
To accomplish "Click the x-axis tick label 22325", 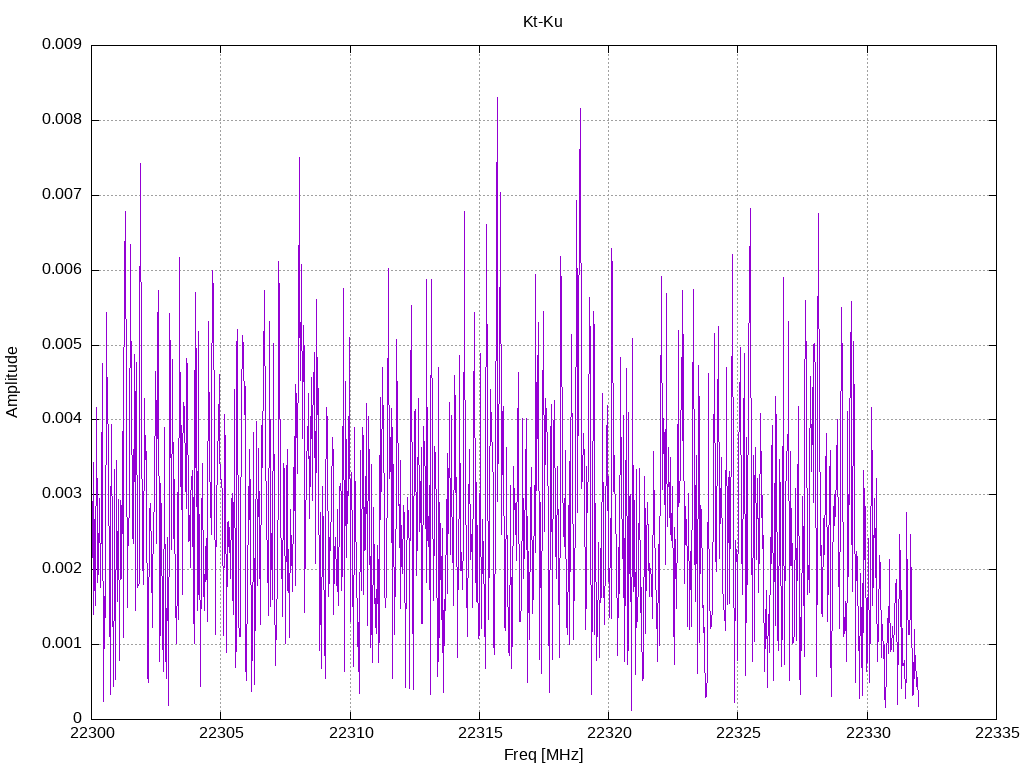I will pos(738,733).
